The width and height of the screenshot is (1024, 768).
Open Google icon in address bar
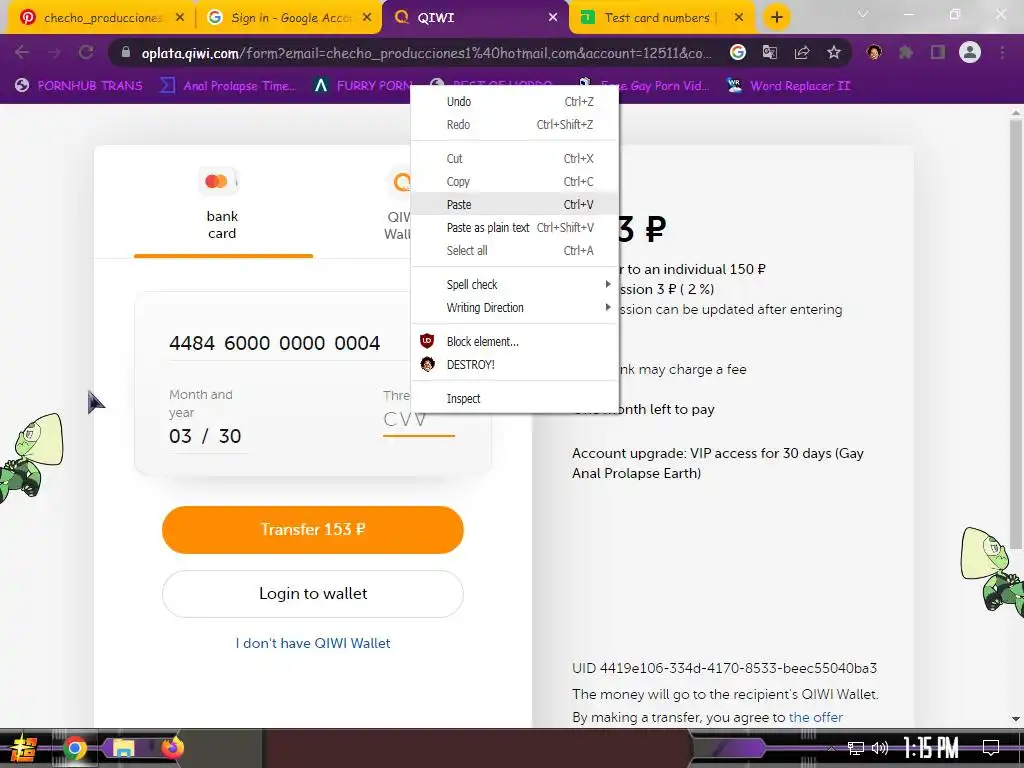[x=738, y=52]
